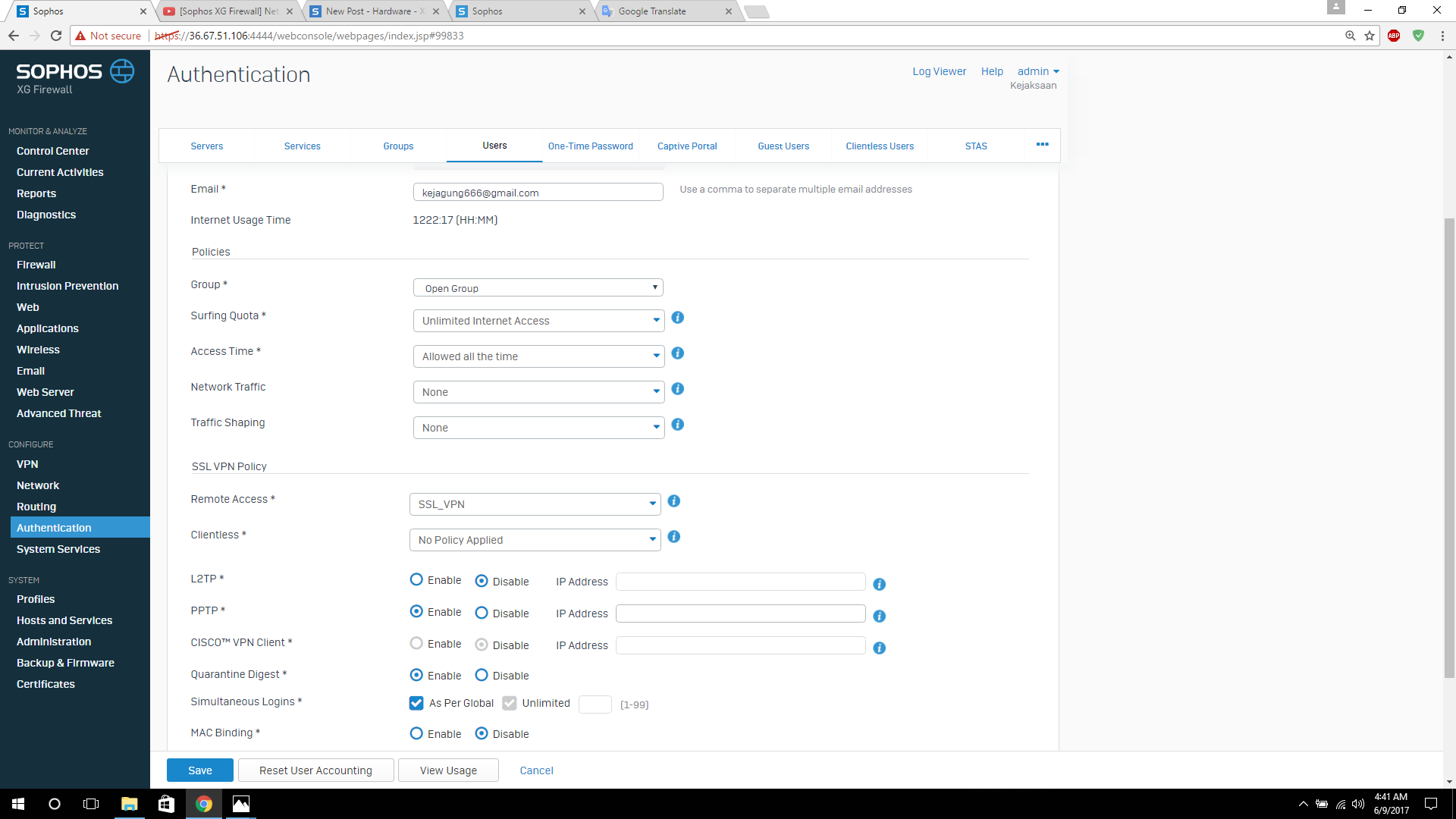Select Disable for L2TP
Screen dimensions: 1456x819
coord(482,582)
